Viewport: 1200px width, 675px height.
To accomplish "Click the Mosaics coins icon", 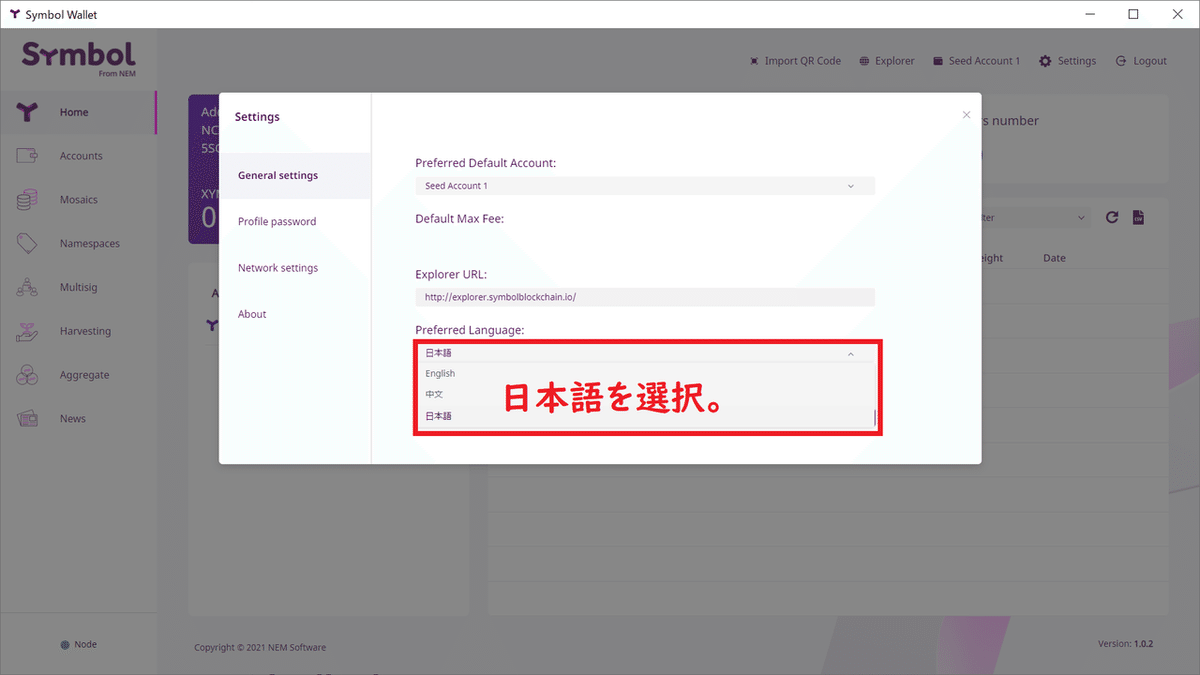I will click(27, 200).
